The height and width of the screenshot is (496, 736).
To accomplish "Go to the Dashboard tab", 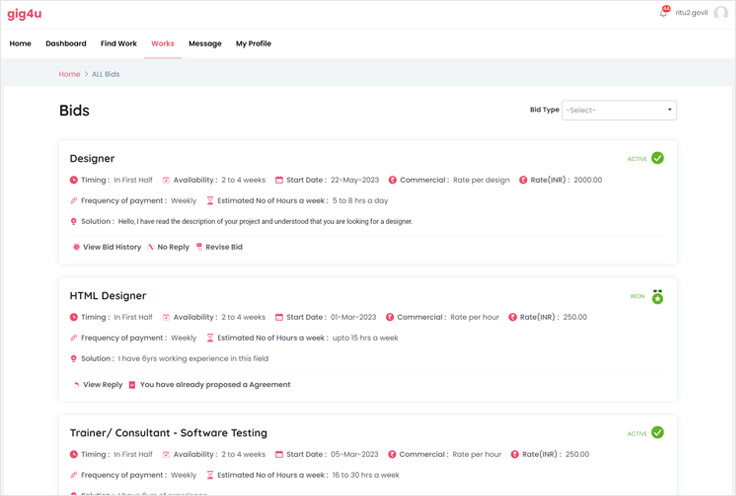I will 66,44.
